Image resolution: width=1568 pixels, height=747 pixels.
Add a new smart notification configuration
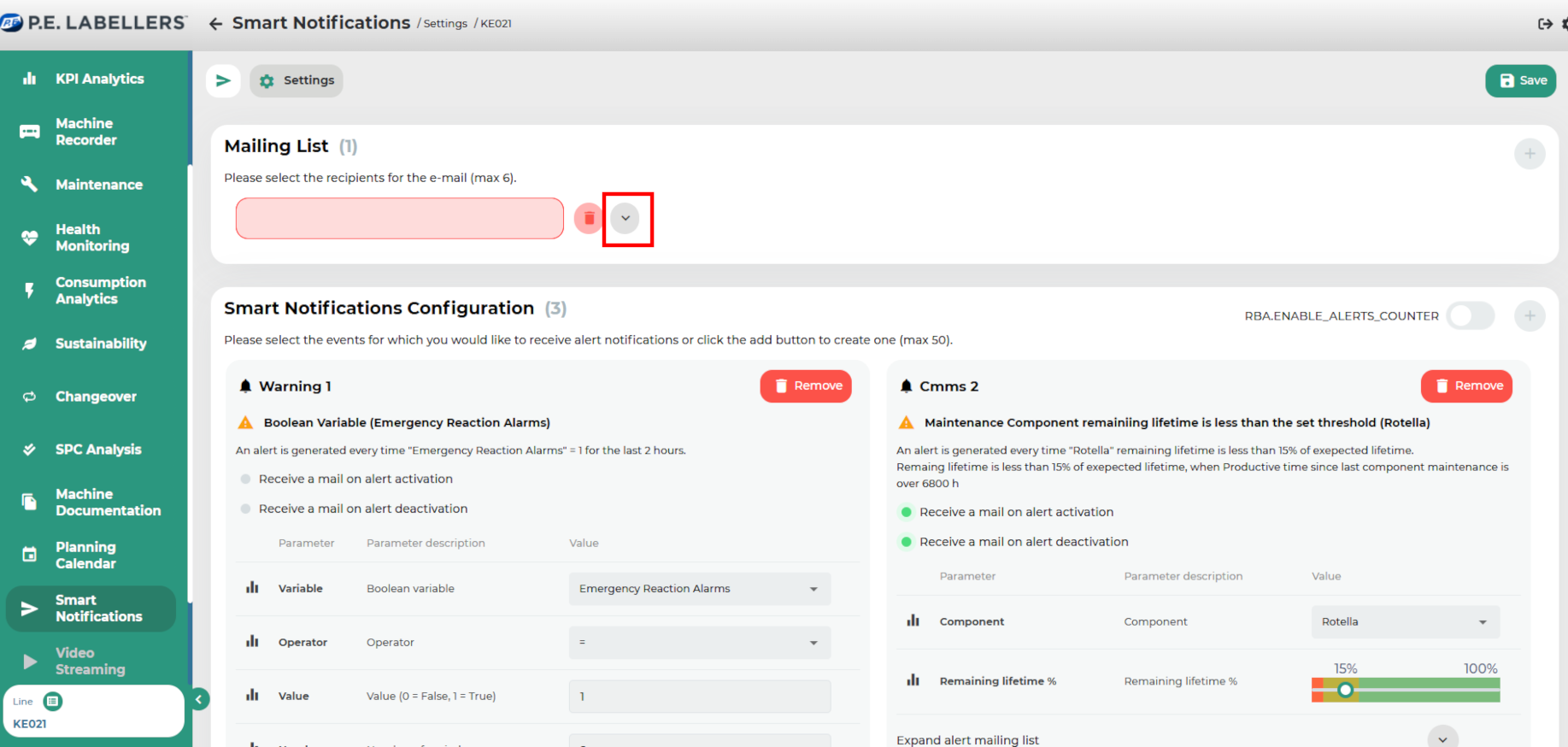click(1529, 316)
